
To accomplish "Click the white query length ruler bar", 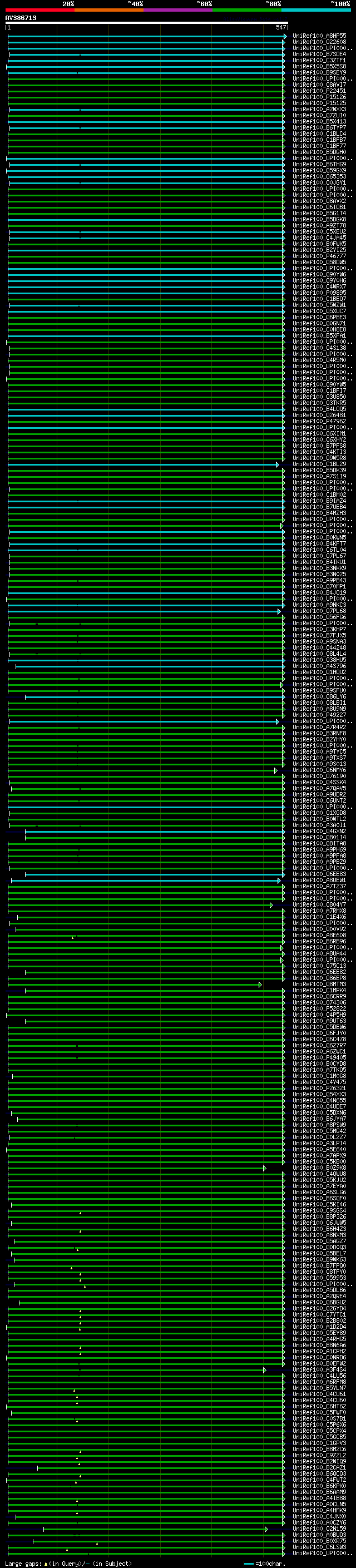I will tap(146, 22).
